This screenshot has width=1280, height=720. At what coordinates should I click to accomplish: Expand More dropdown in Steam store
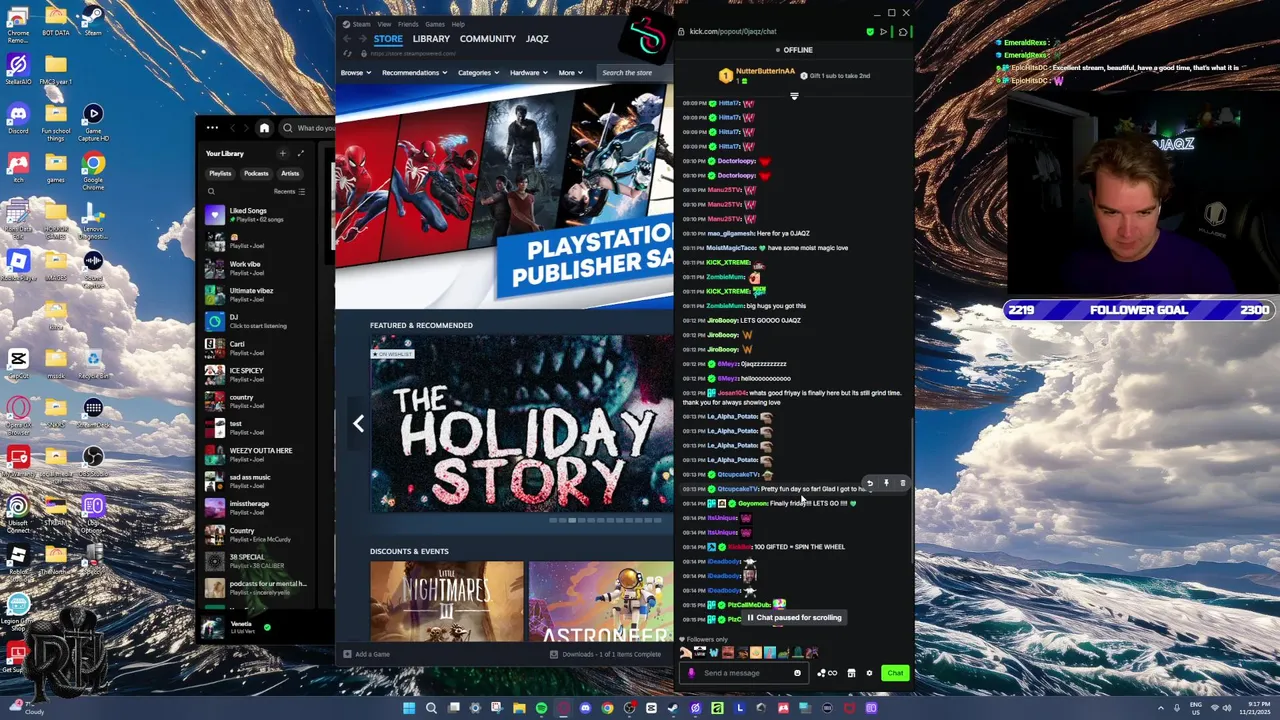point(570,72)
